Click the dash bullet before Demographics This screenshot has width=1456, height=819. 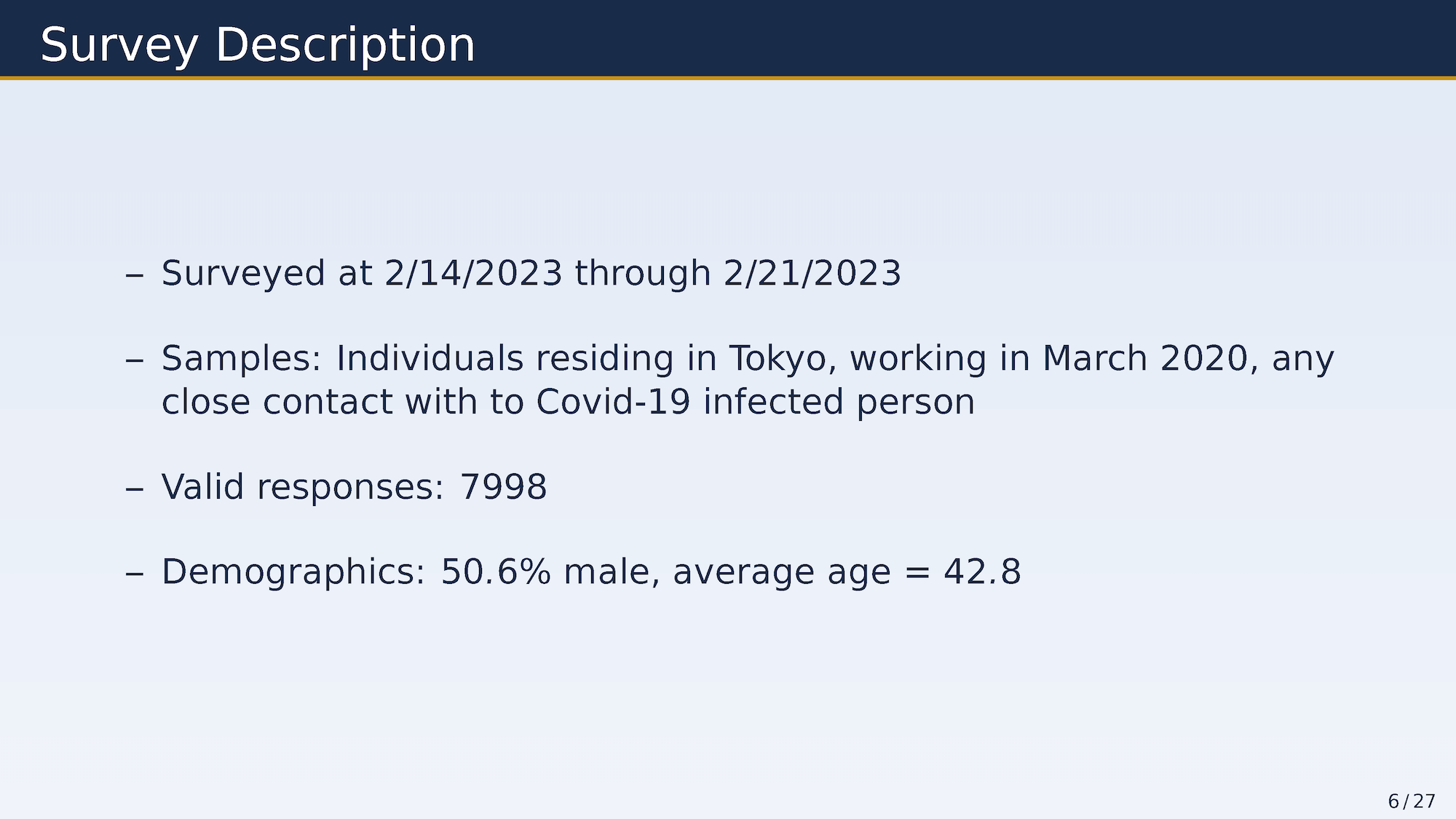coord(135,574)
